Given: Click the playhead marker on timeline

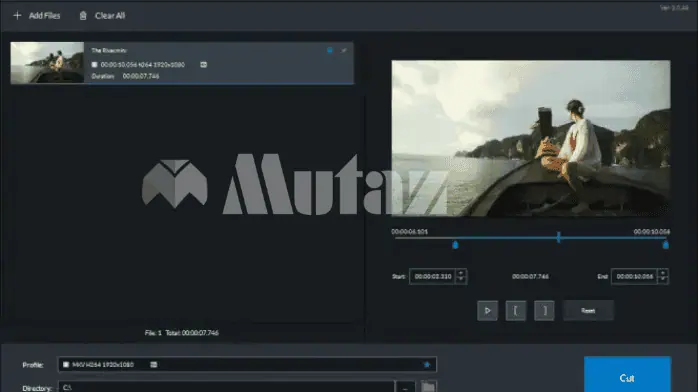Looking at the screenshot, I should pos(558,237).
